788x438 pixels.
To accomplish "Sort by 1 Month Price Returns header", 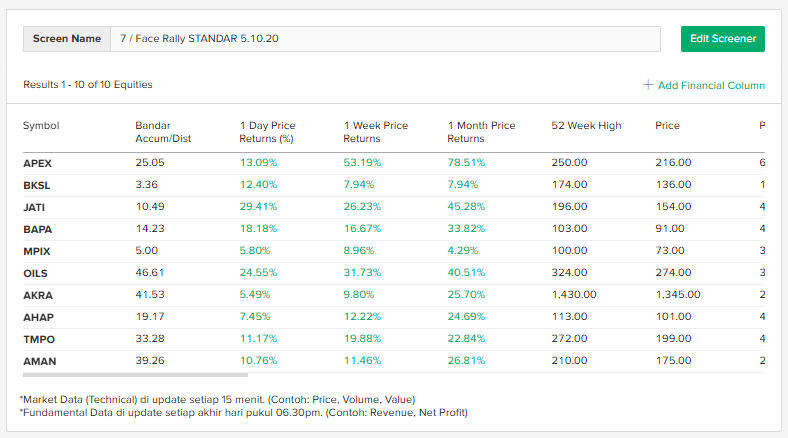I will [481, 132].
